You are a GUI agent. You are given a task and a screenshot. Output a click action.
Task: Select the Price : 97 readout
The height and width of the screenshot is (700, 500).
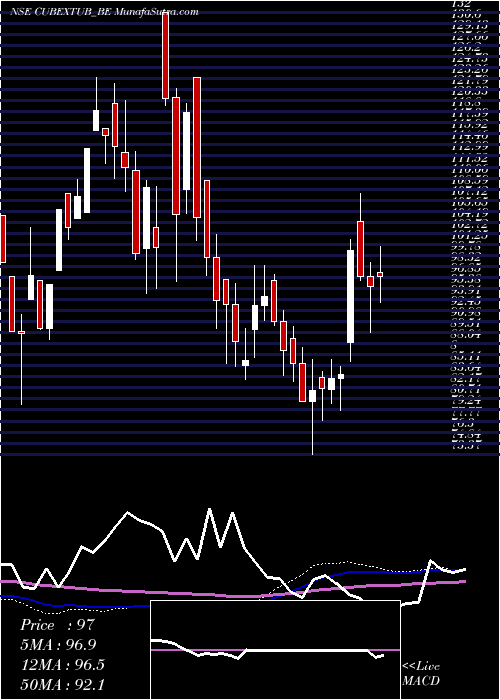(x=58, y=624)
